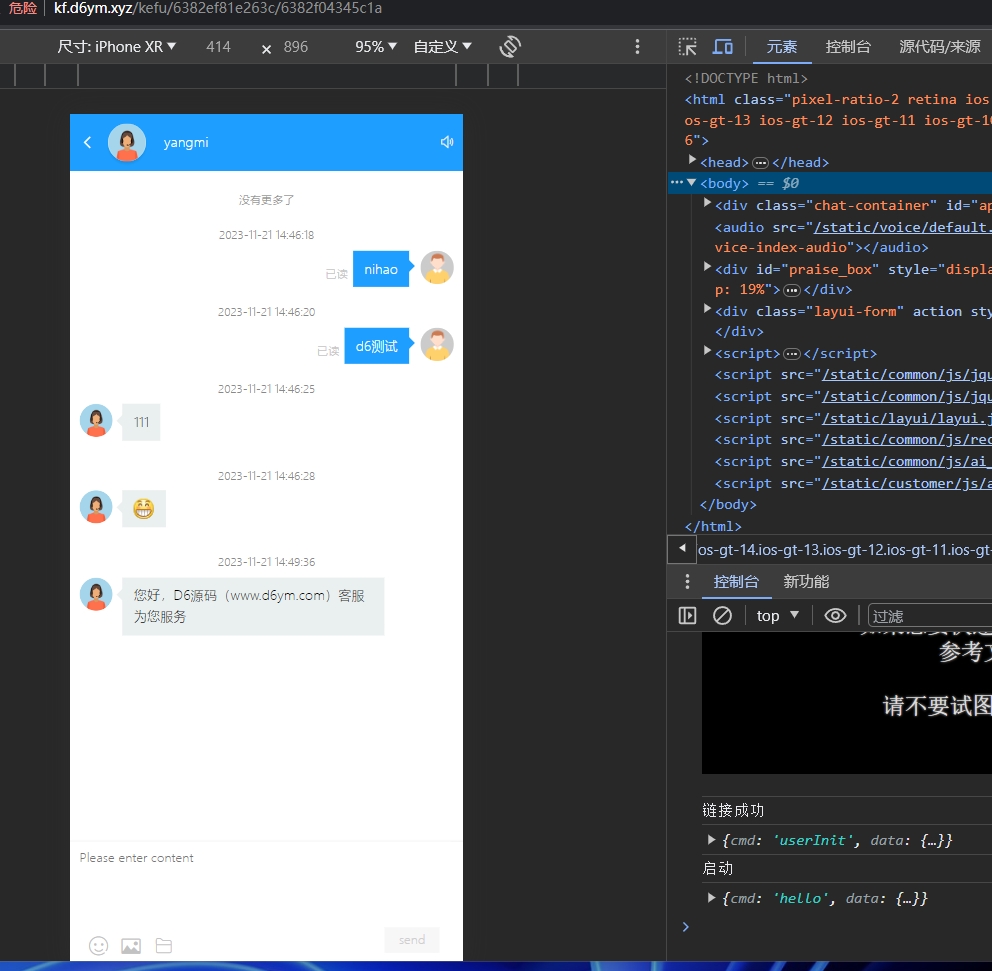Click the clear console icon
Image resolution: width=992 pixels, height=971 pixels.
722,616
